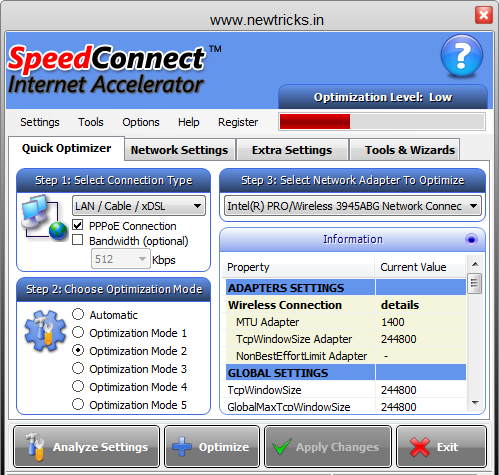
Task: Choose Optimization Mode 4
Action: click(x=78, y=386)
